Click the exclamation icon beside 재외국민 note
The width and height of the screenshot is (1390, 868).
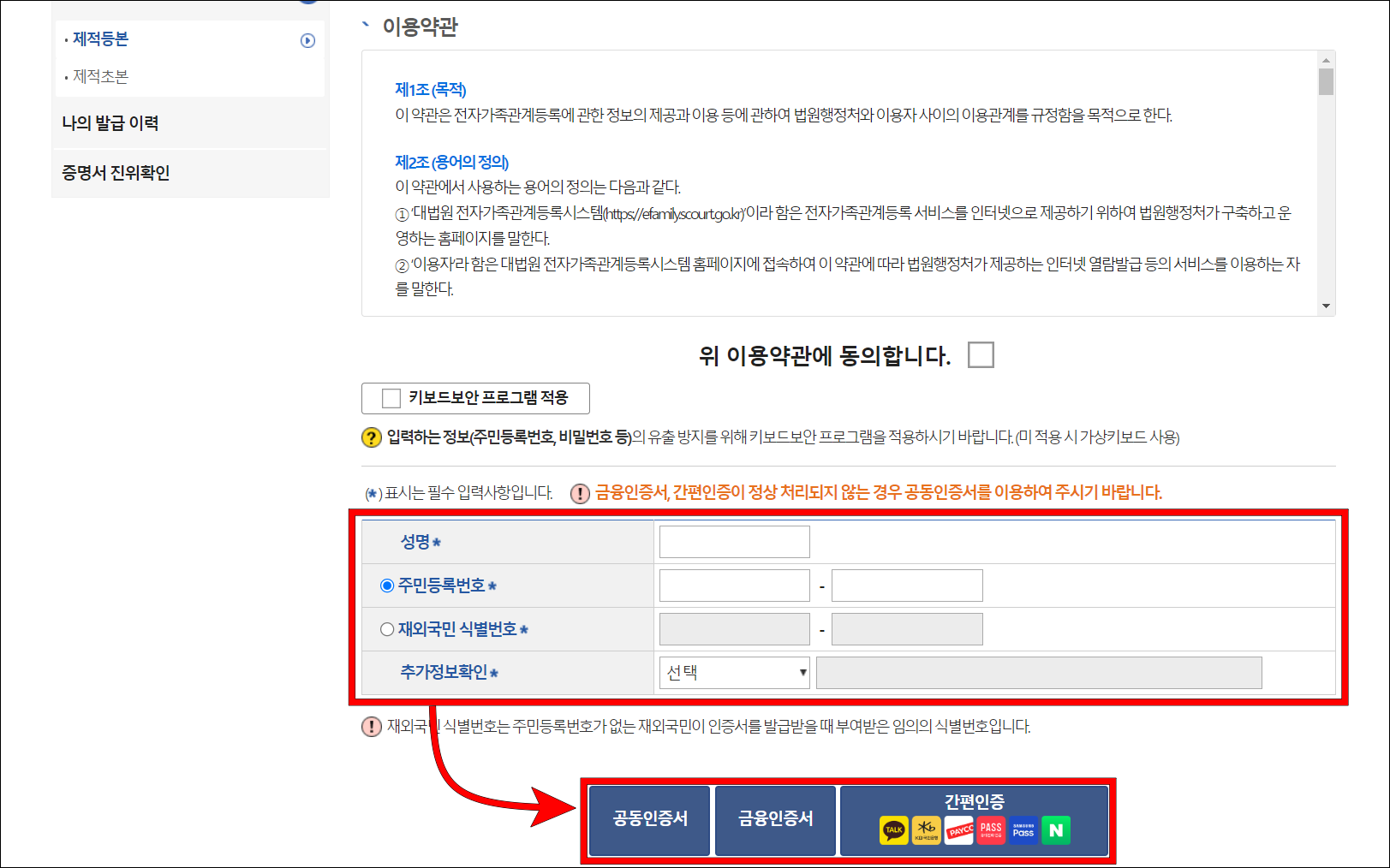point(371,727)
